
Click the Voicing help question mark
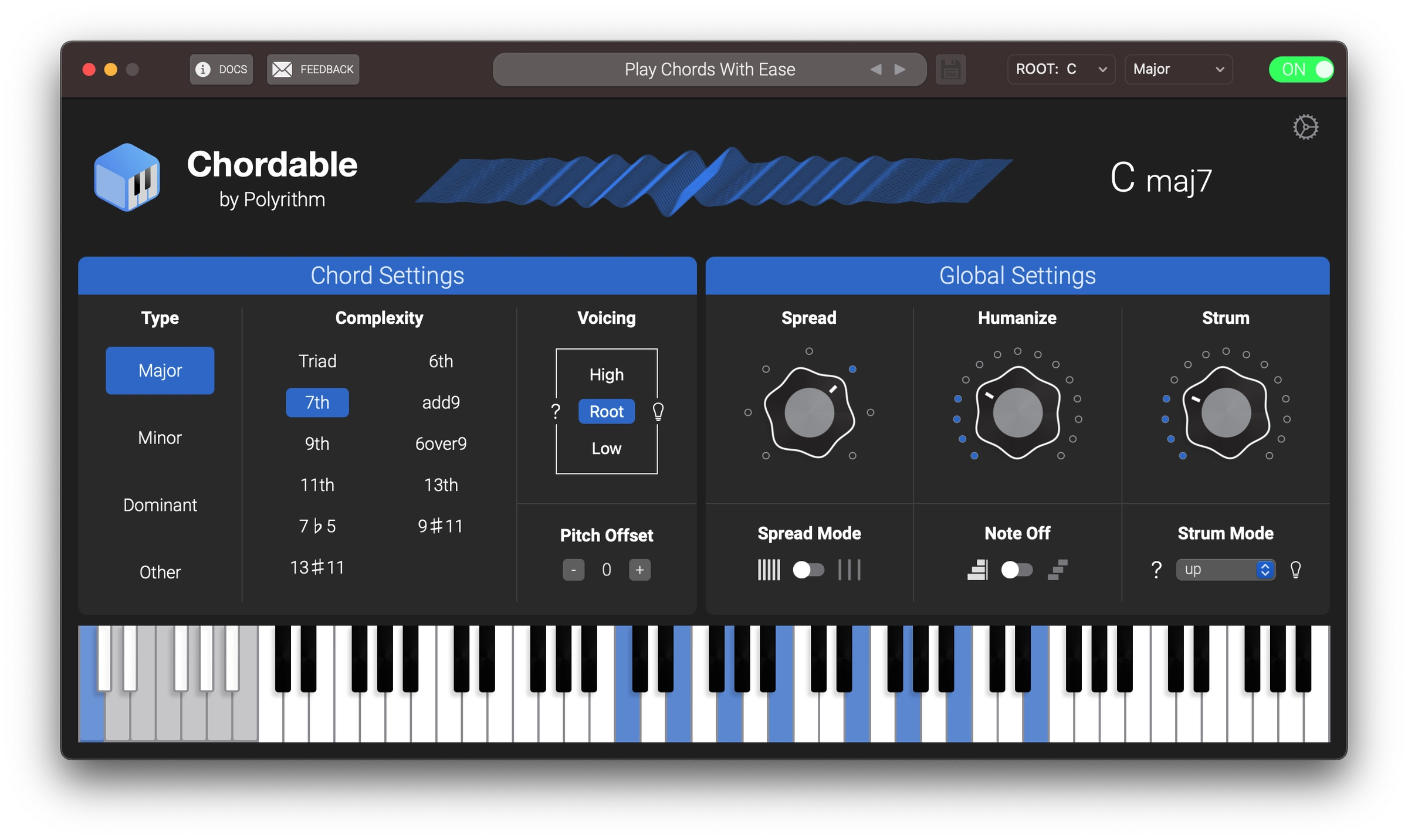point(555,411)
